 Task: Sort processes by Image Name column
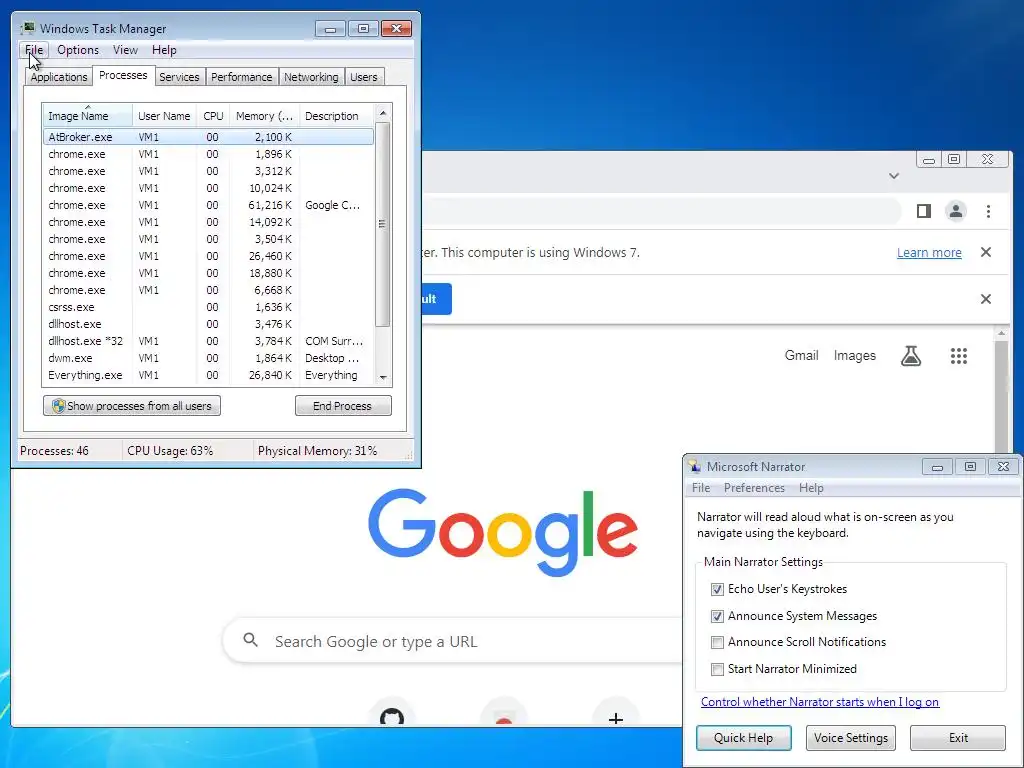pyautogui.click(x=88, y=116)
